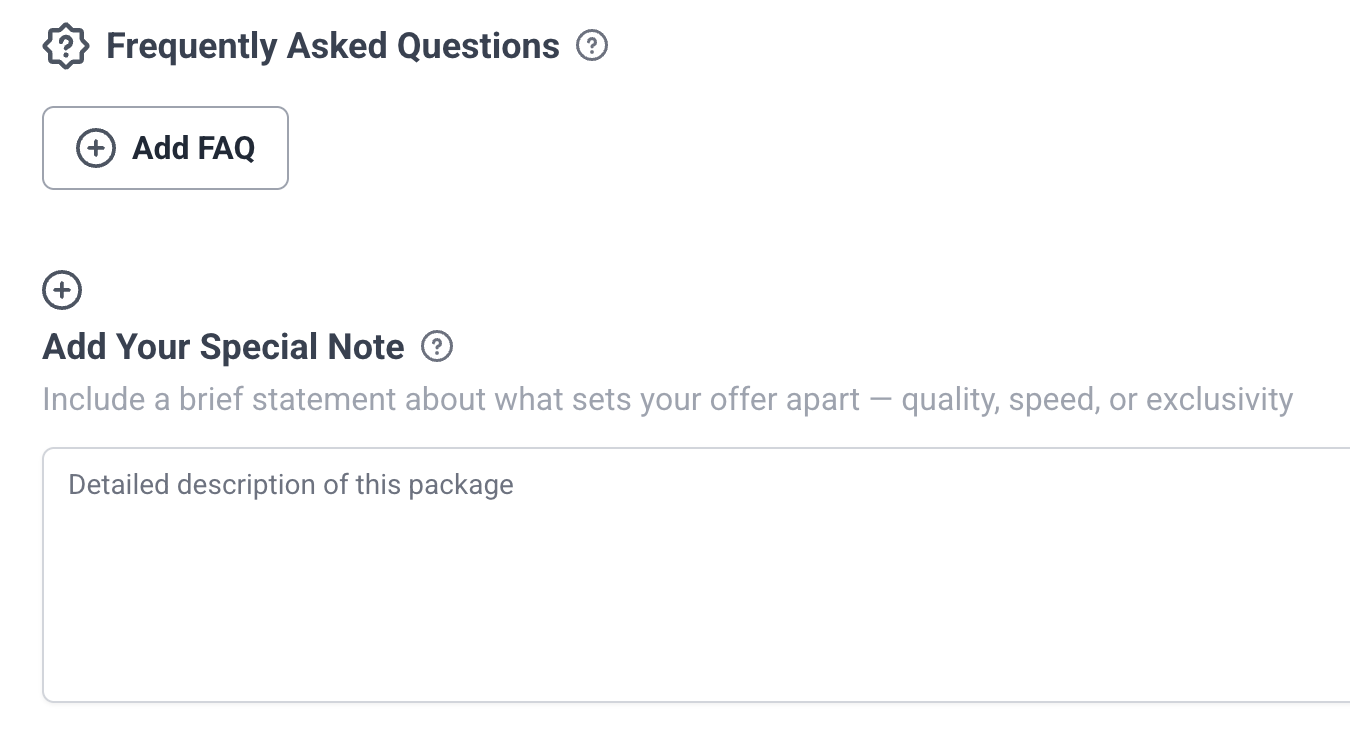Click the question mark next to FAQ title
Screen dimensions: 1350x742
point(592,46)
